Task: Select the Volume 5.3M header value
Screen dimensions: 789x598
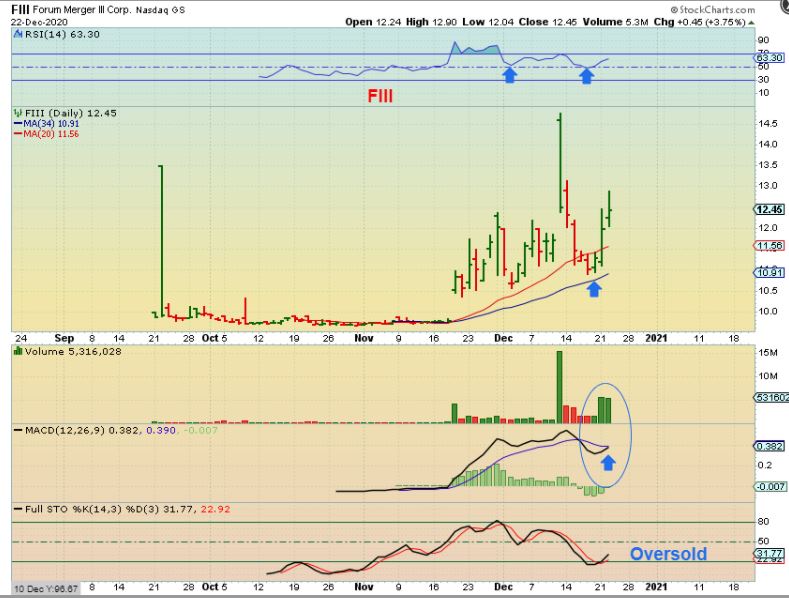Action: click(615, 22)
